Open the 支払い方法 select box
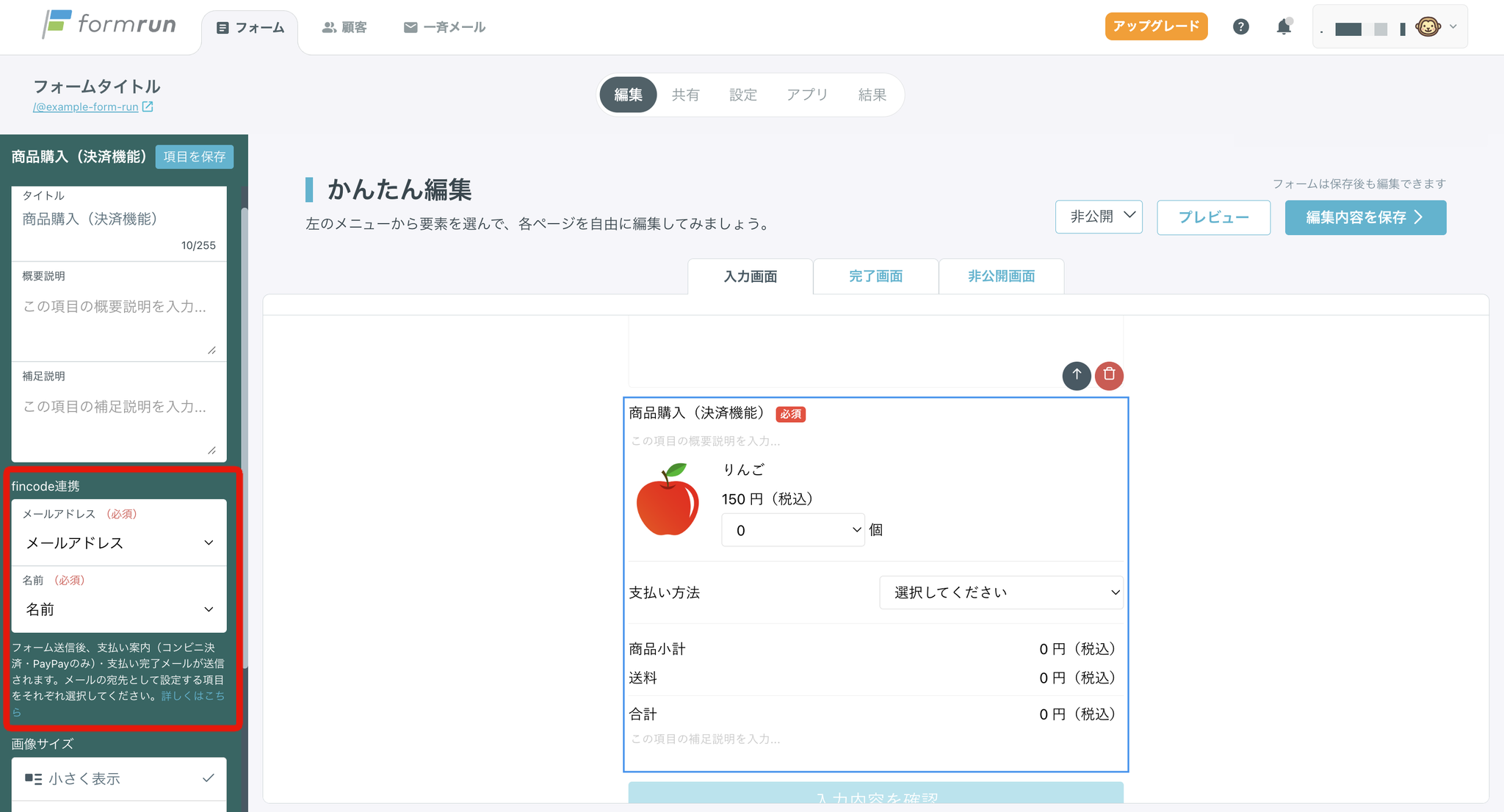Image resolution: width=1504 pixels, height=812 pixels. click(x=1001, y=592)
